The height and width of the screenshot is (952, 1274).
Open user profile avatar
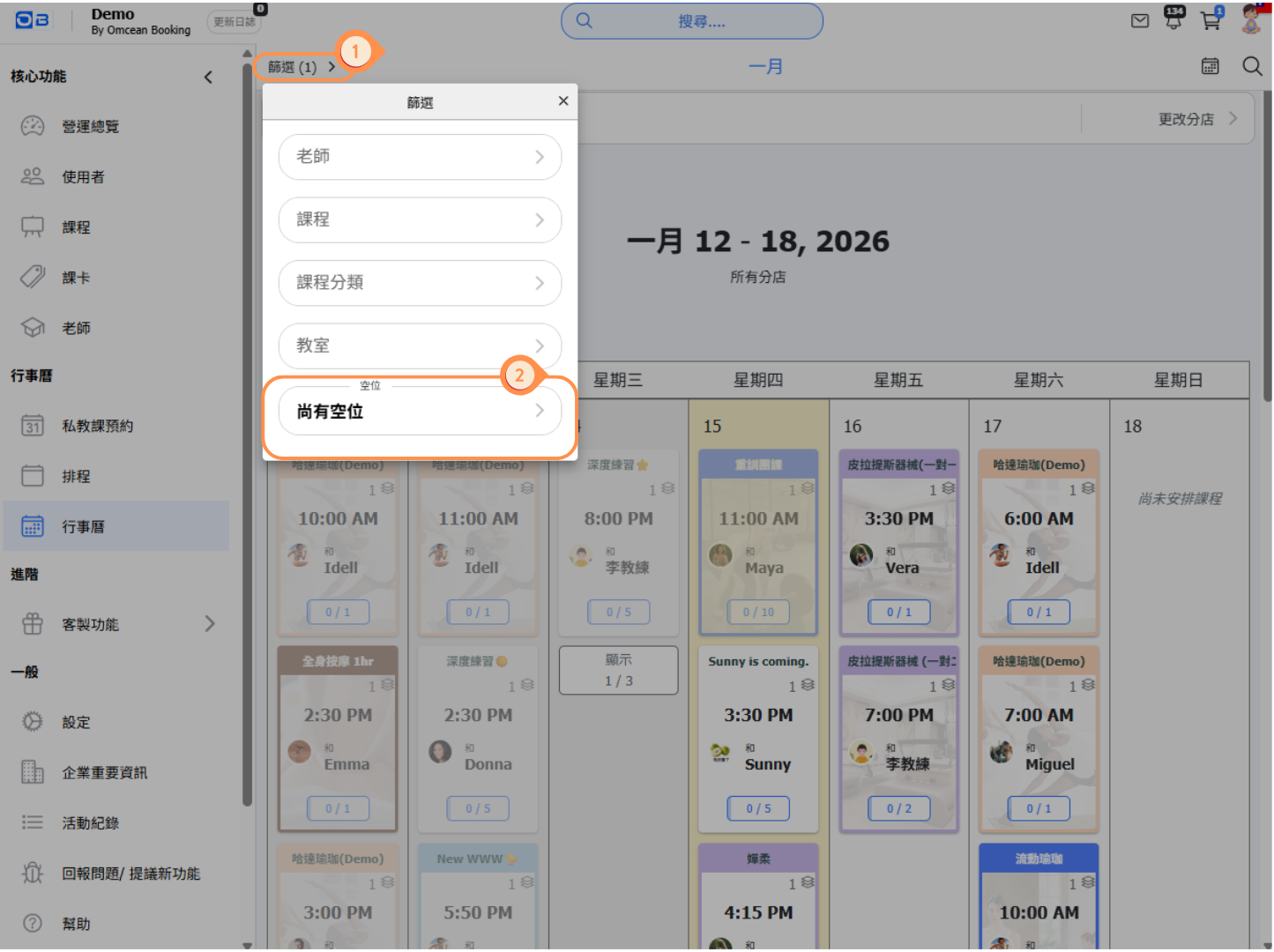[1251, 19]
